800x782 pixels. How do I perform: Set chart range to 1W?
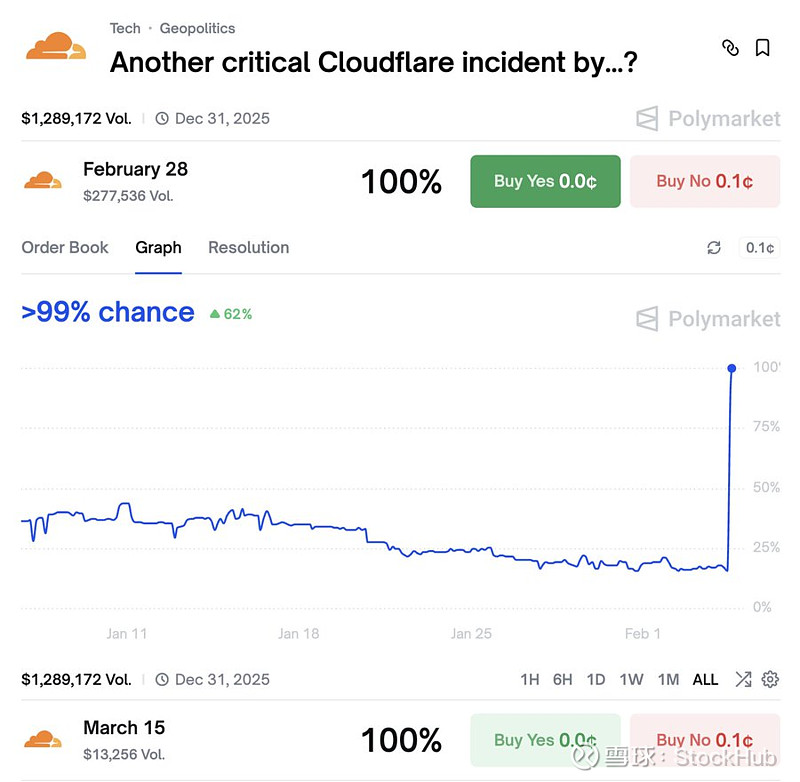(x=631, y=679)
